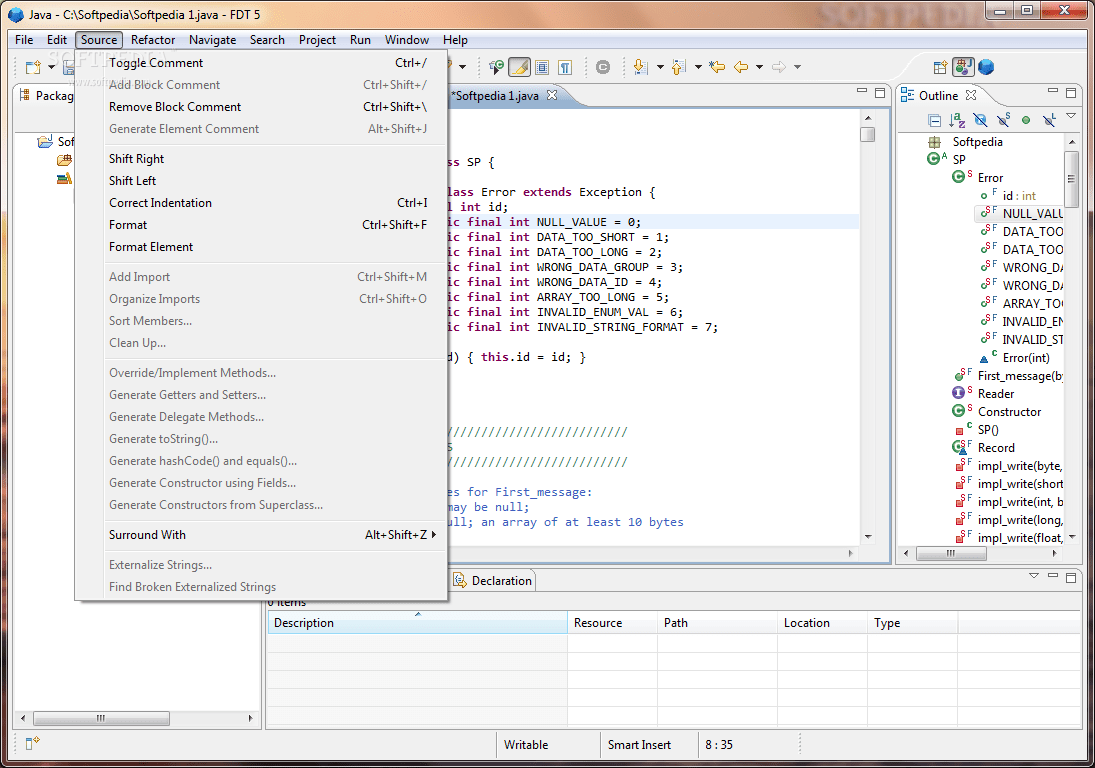Toggle Hide Static Members in Outline
The image size is (1095, 768).
1003,120
